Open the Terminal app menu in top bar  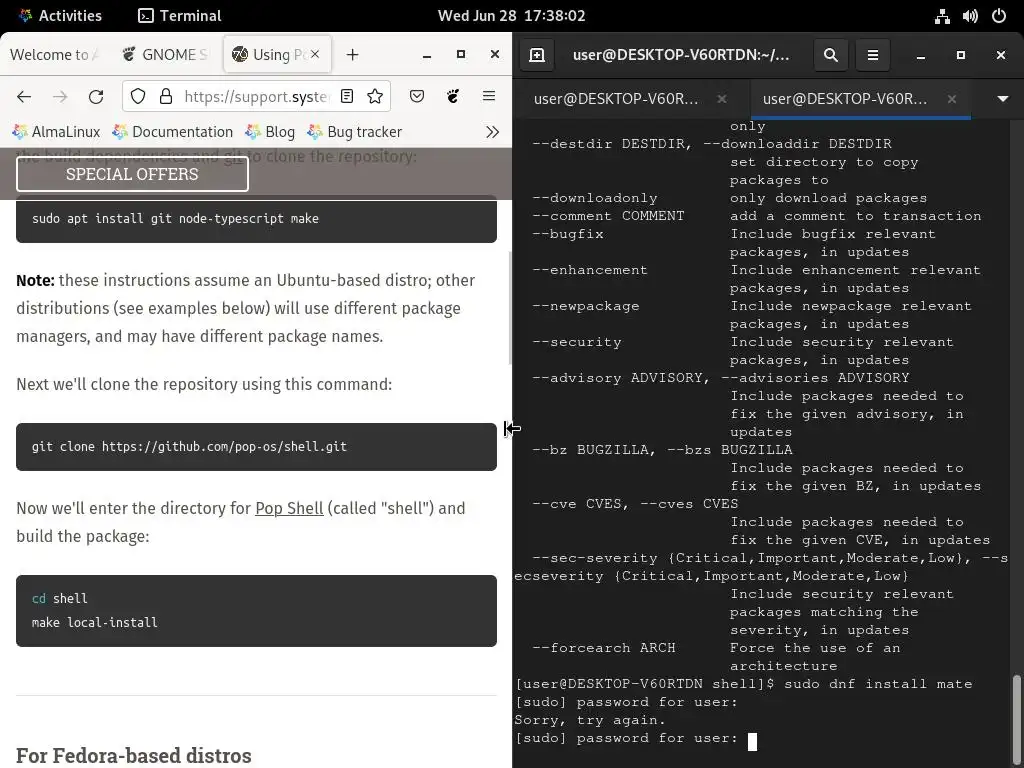180,16
